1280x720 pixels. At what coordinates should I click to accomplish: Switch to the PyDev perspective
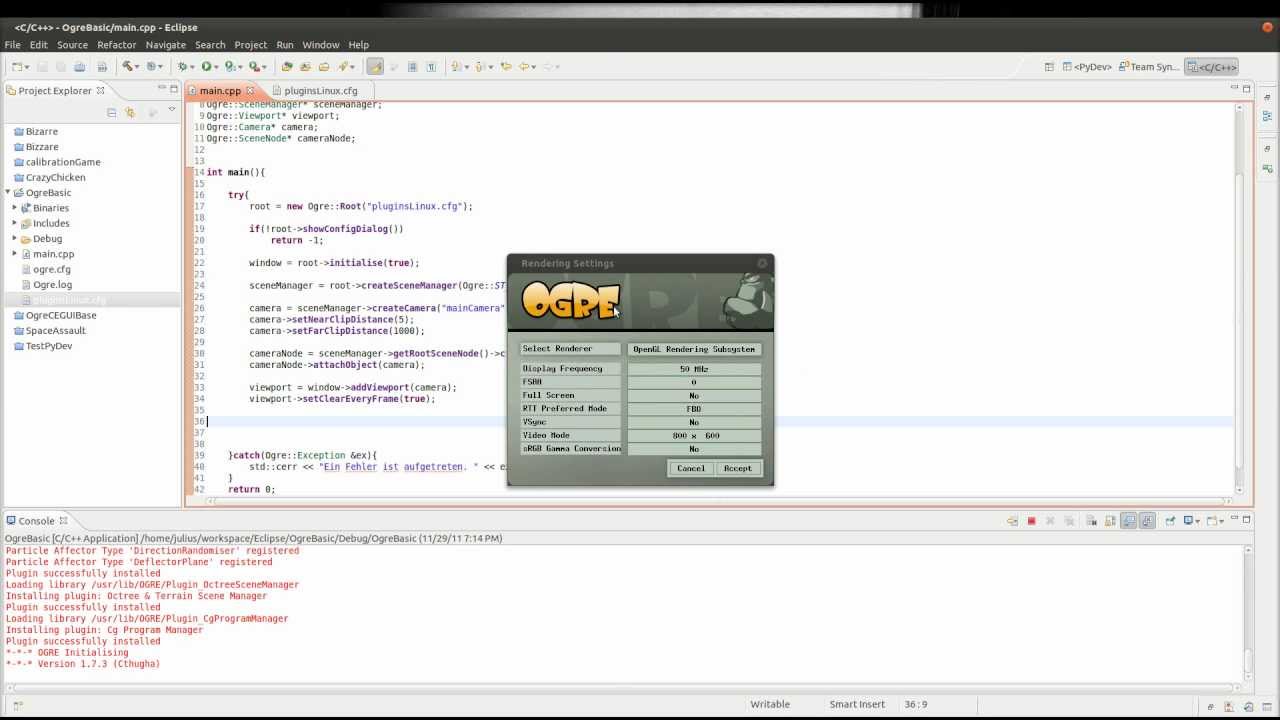(x=1087, y=67)
